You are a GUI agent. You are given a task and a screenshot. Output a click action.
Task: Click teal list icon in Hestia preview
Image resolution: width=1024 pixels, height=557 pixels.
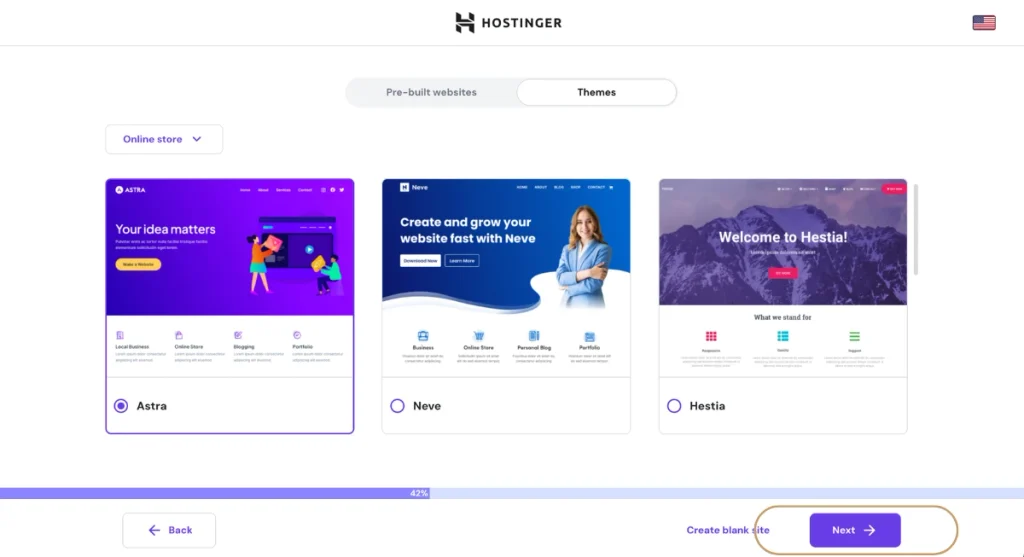783,336
